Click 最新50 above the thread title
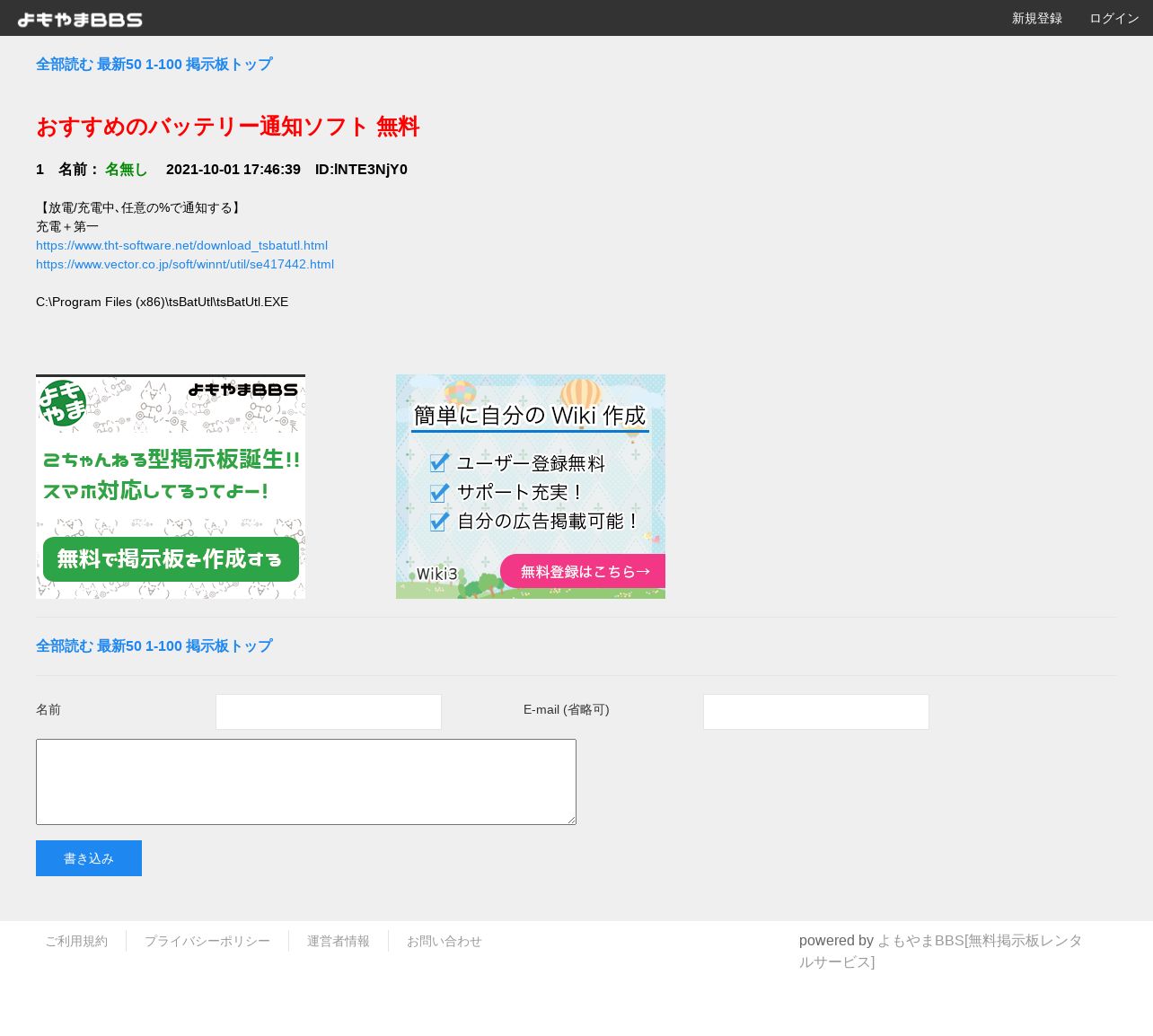The height and width of the screenshot is (1036, 1153). coord(119,65)
